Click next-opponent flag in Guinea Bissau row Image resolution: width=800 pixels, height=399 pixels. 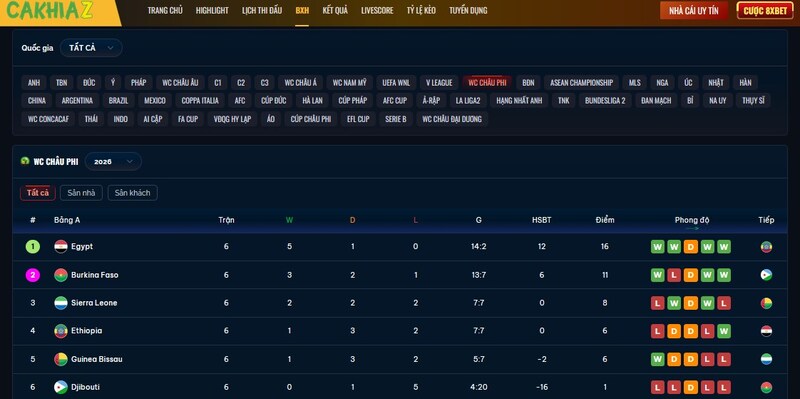pos(766,359)
